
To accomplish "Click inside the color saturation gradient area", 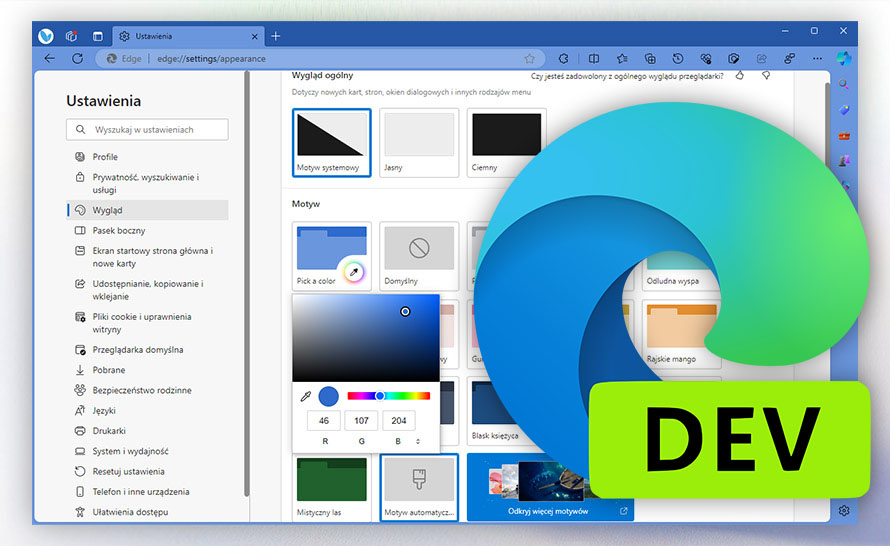I will [x=366, y=338].
